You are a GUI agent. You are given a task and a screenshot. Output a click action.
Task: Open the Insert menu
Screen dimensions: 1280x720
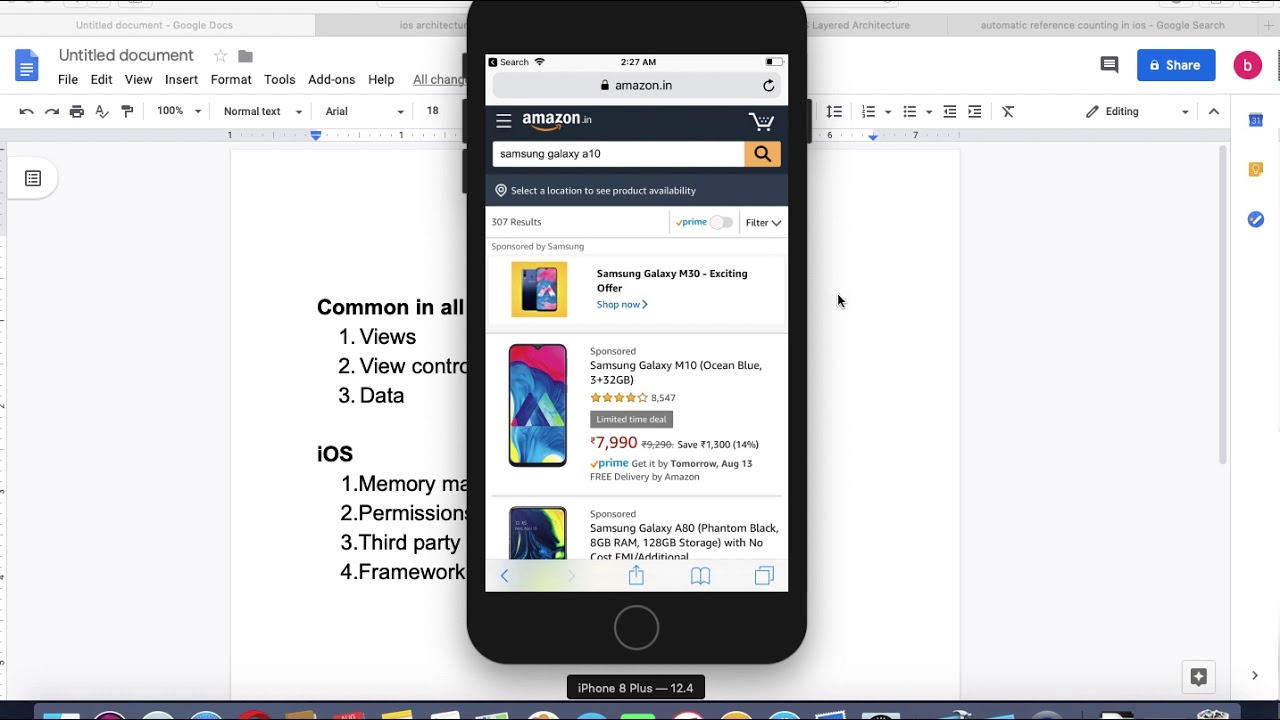click(x=181, y=80)
